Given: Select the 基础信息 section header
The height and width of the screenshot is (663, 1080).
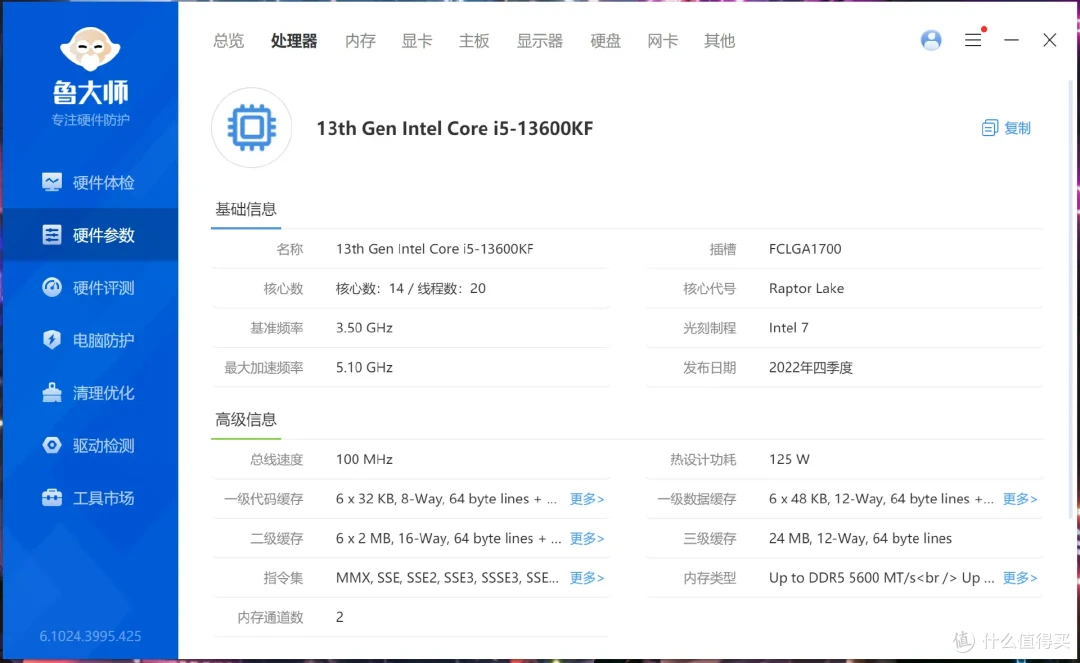Looking at the screenshot, I should point(246,209).
